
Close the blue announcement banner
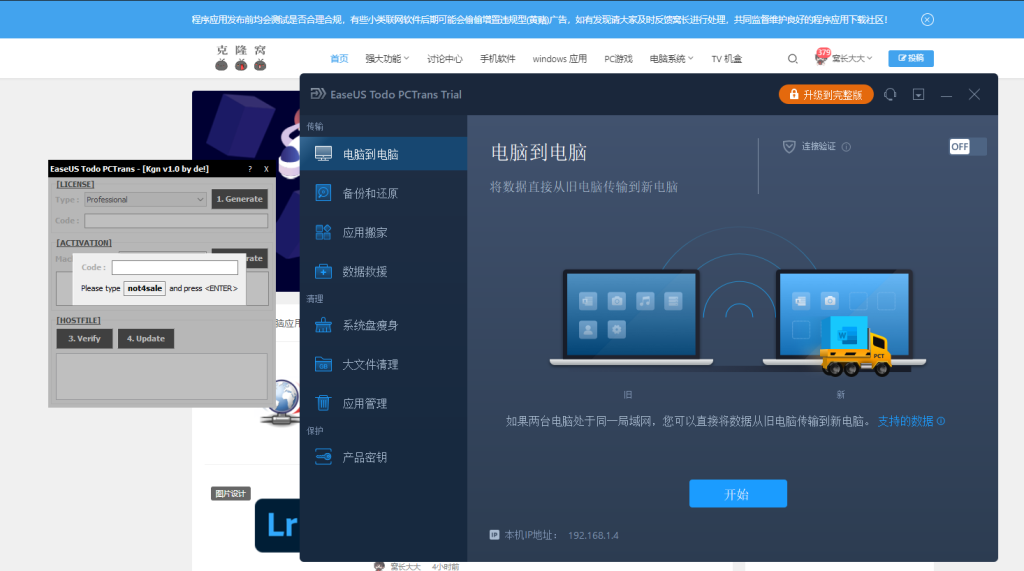click(927, 20)
